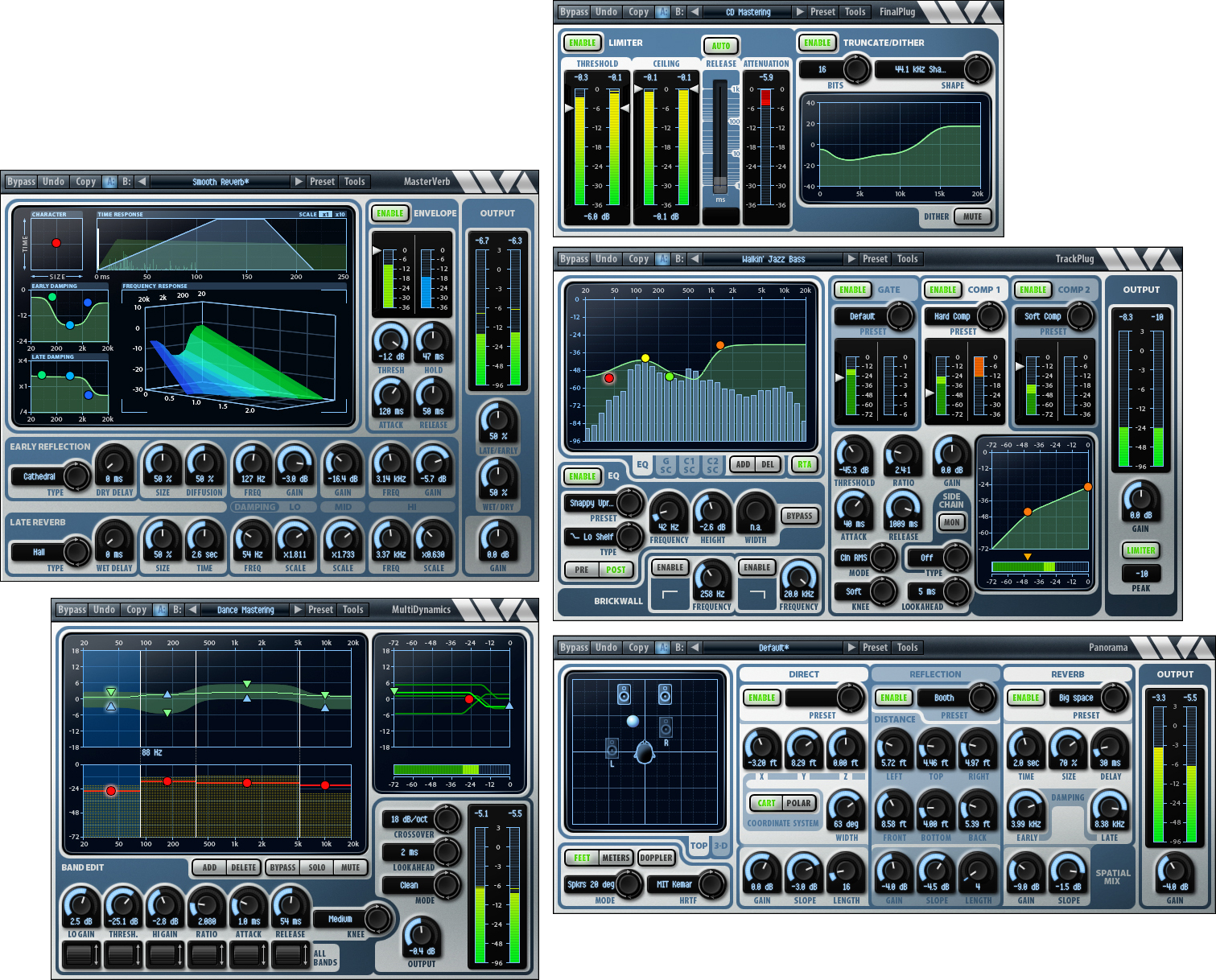Viewport: 1216px width, 980px height.
Task: Toggle DOPPLER processing in Panorama
Action: (656, 858)
